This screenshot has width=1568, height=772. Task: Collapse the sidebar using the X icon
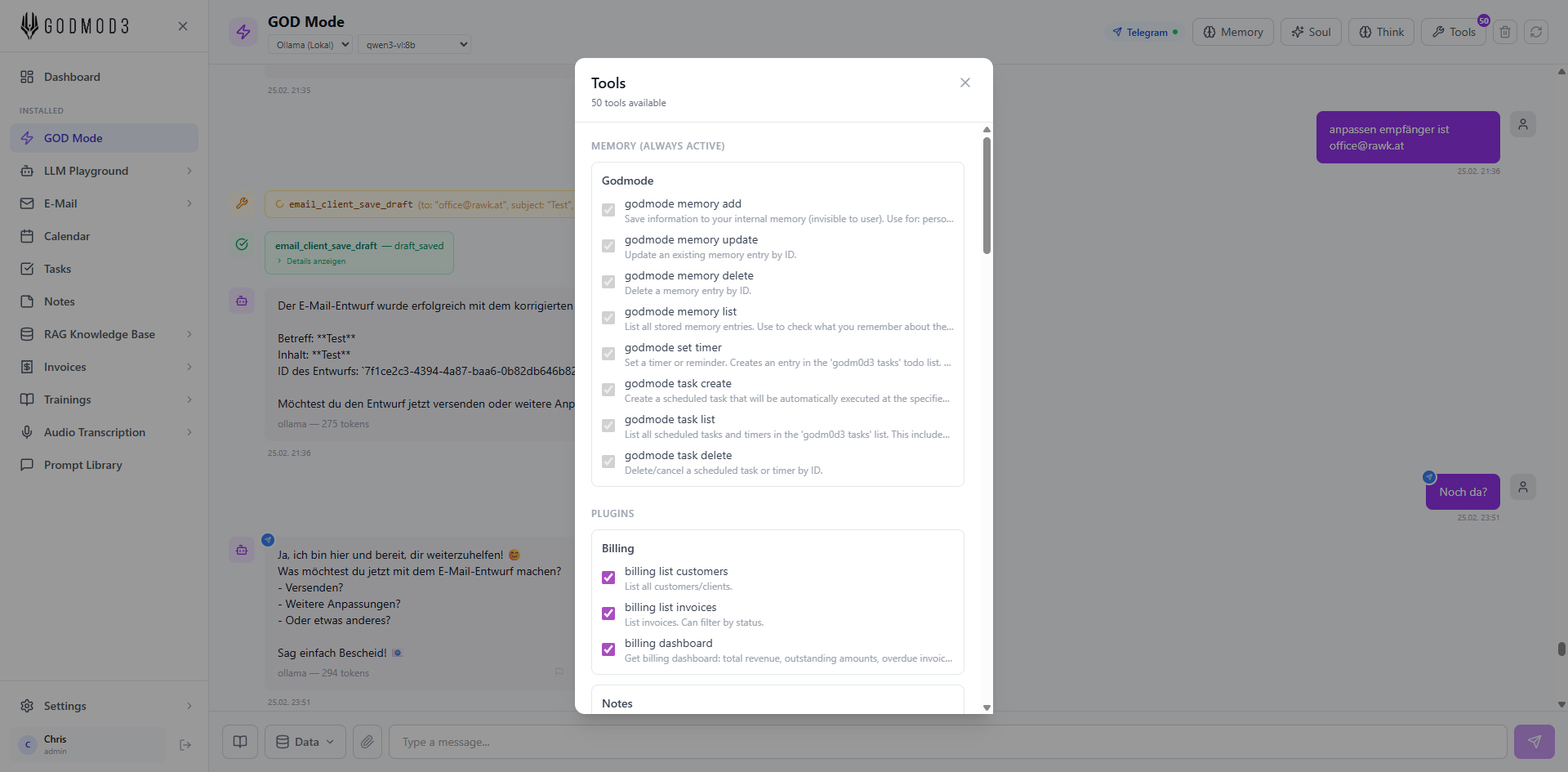pyautogui.click(x=183, y=26)
